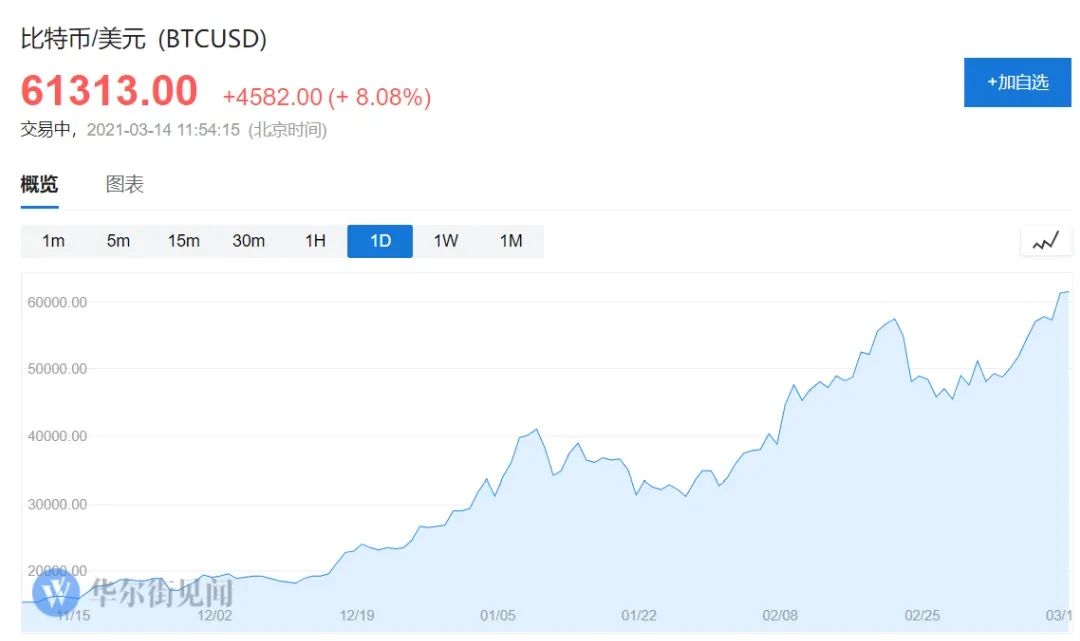Click the price 61313.00
The width and height of the screenshot is (1080, 641).
tap(109, 90)
